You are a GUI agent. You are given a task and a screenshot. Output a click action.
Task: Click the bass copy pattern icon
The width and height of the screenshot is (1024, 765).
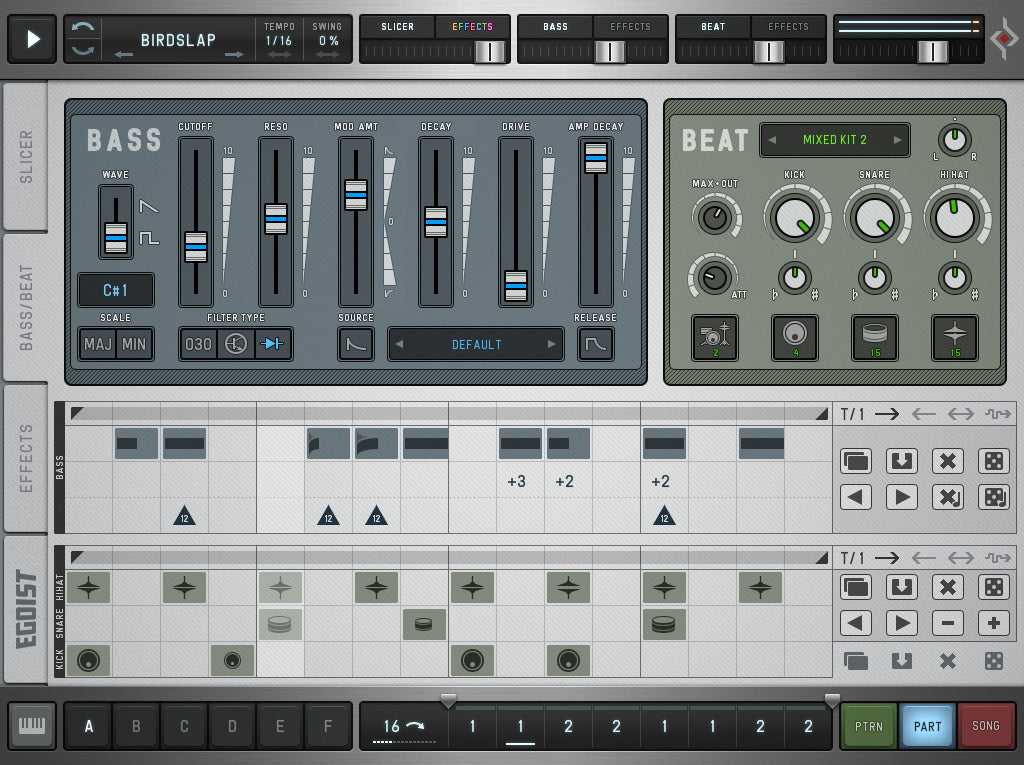click(855, 461)
